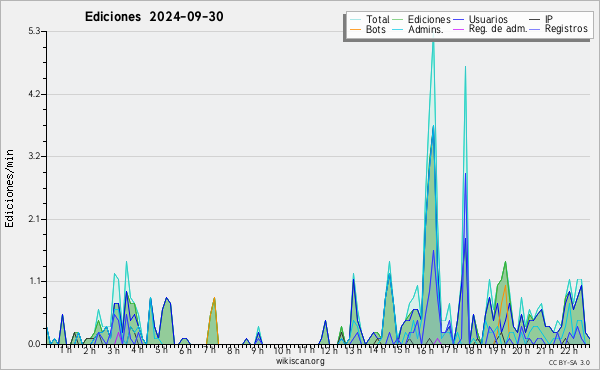Click the 'CC BY-SA 3.0' license text

[569, 362]
